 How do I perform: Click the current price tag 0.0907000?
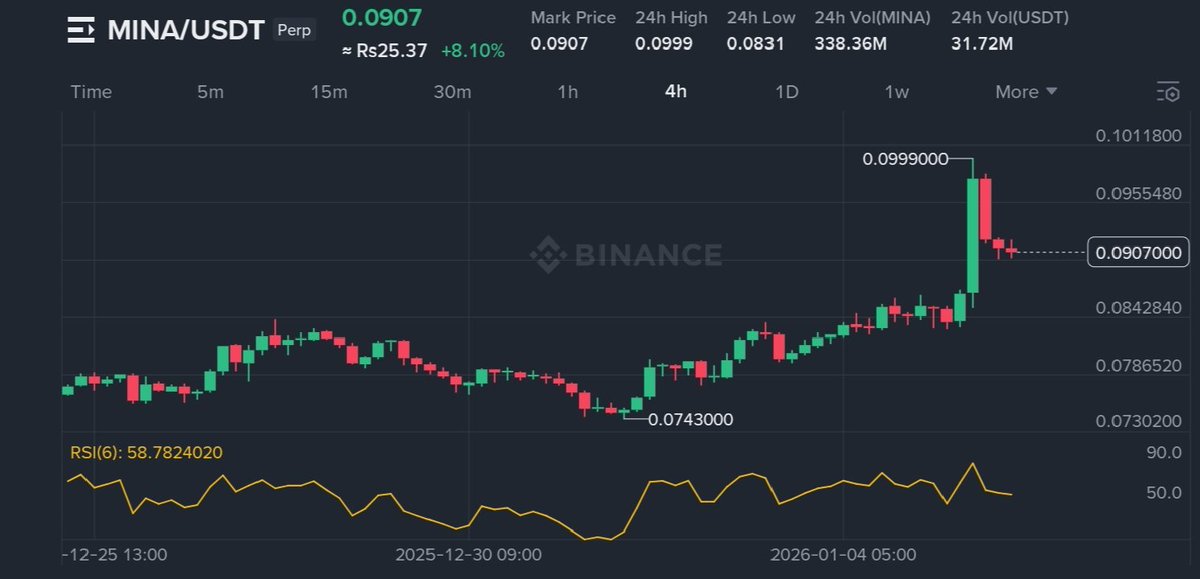pyautogui.click(x=1139, y=253)
